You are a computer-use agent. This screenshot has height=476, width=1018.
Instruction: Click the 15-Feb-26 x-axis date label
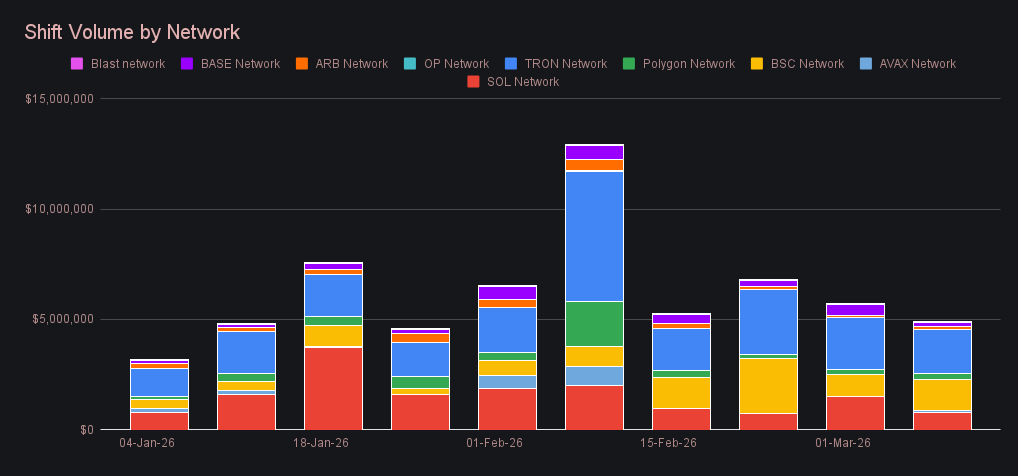point(668,442)
